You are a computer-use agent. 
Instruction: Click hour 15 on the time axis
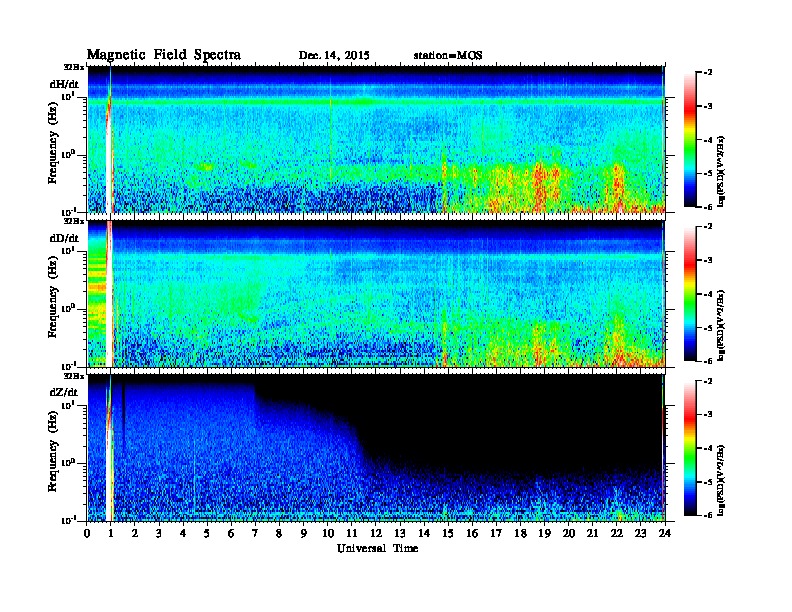448,533
